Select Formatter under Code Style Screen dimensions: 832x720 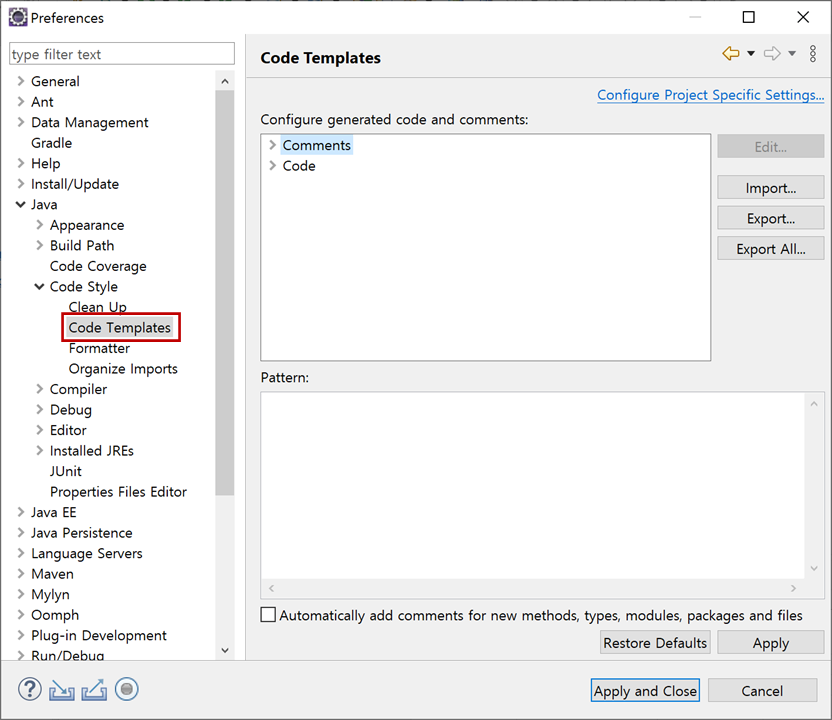tap(99, 348)
